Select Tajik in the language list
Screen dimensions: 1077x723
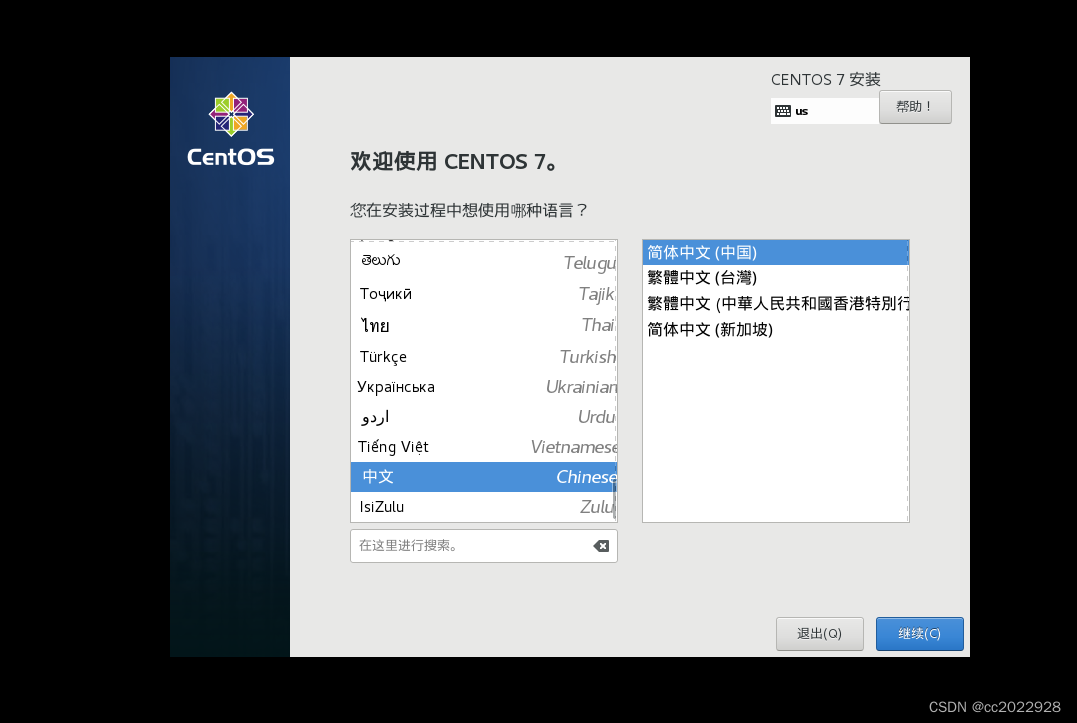click(x=484, y=294)
